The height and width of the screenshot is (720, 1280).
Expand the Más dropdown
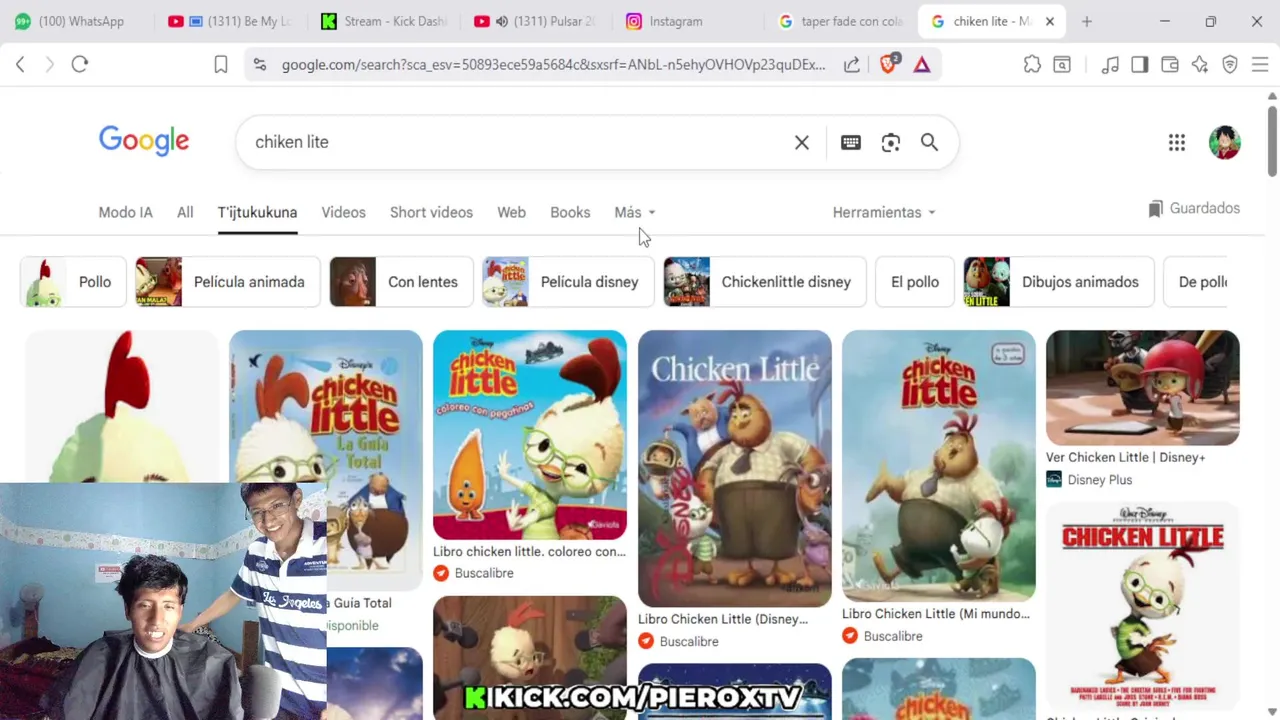[x=635, y=212]
